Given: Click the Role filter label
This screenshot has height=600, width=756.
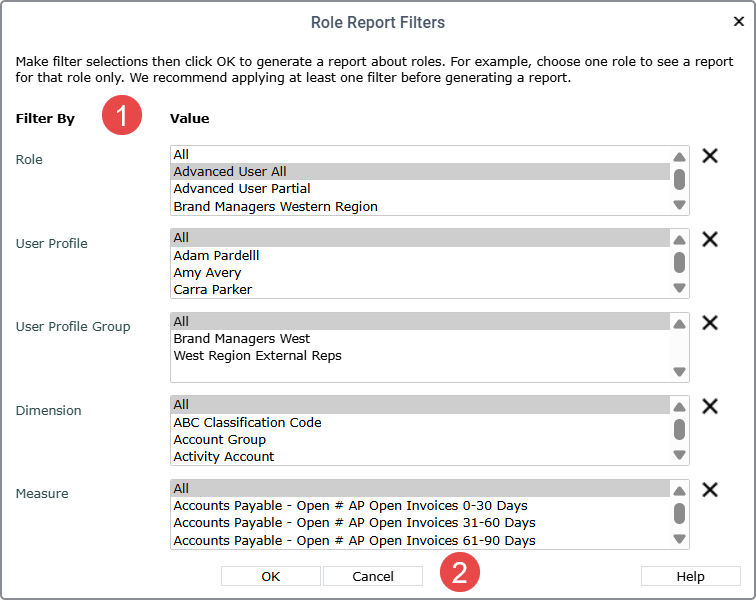Looking at the screenshot, I should [x=29, y=160].
